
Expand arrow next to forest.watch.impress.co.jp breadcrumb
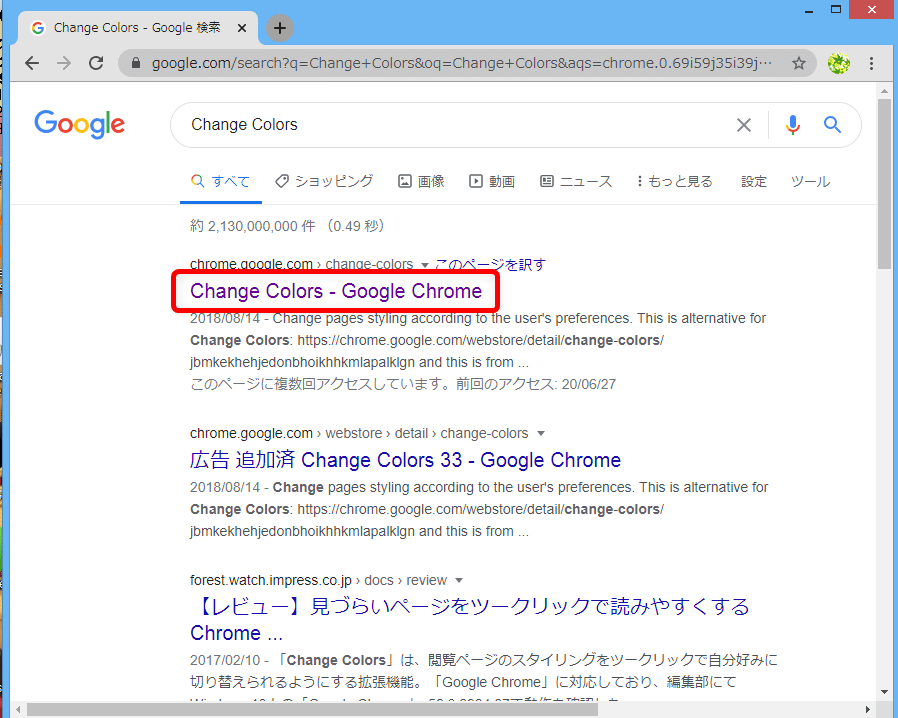[459, 581]
